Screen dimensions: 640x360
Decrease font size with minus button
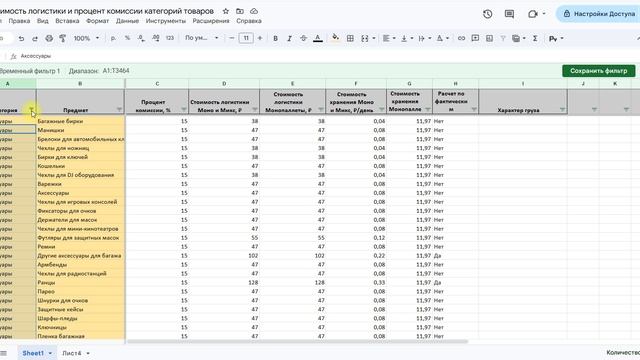pos(231,38)
